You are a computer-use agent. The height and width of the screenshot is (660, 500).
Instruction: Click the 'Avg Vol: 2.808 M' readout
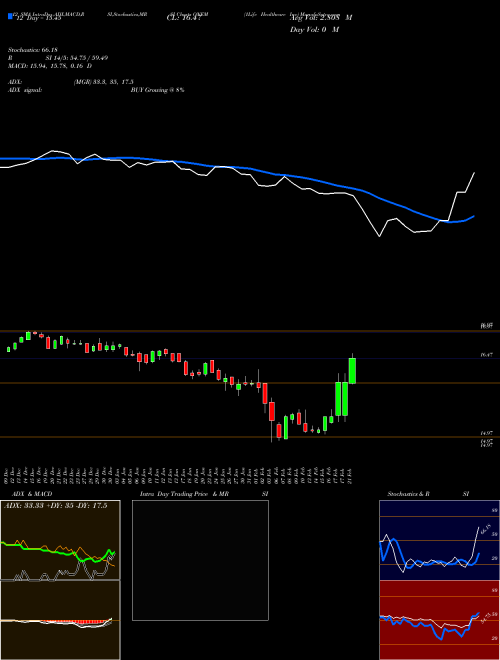click(x=321, y=18)
